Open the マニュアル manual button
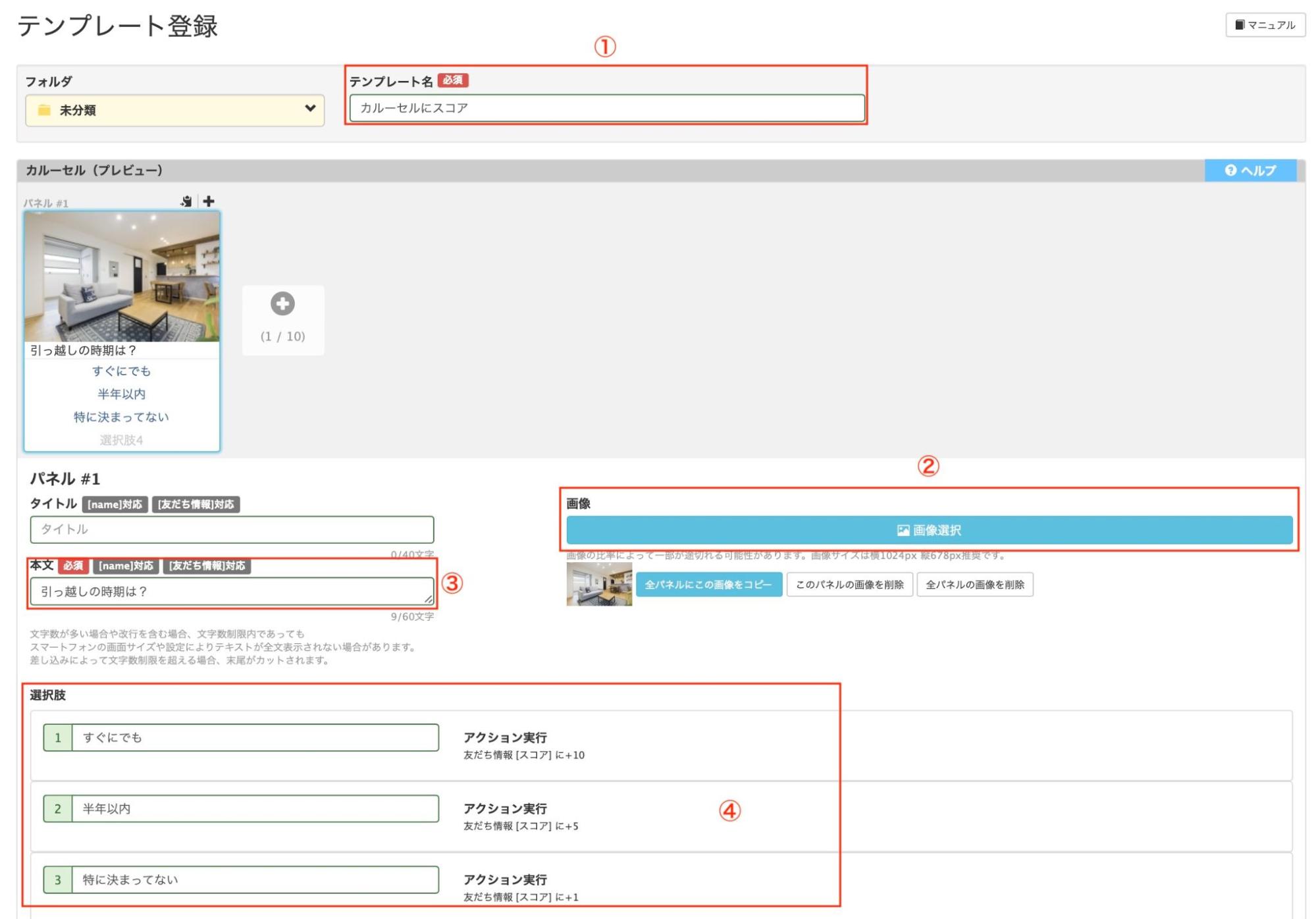Image resolution: width=1316 pixels, height=919 pixels. point(1265,25)
